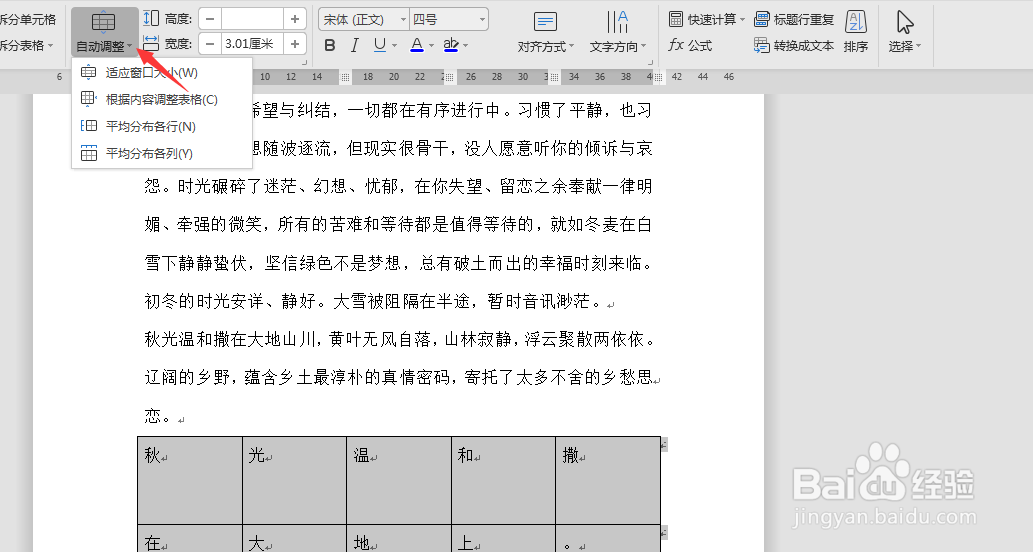Click the table cell containing 地
Viewport: 1033px width, 552px height.
click(x=399, y=539)
